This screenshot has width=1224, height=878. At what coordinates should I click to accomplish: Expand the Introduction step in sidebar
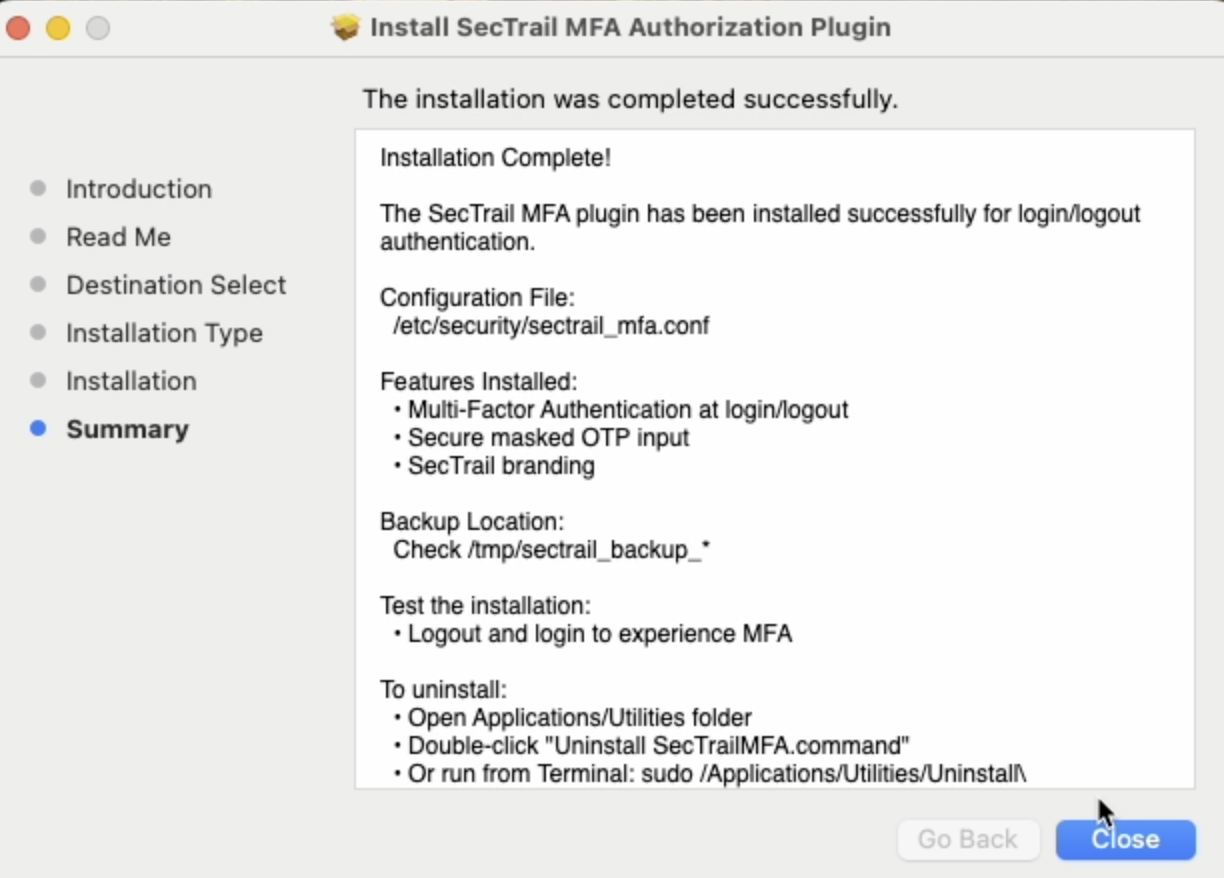point(139,189)
